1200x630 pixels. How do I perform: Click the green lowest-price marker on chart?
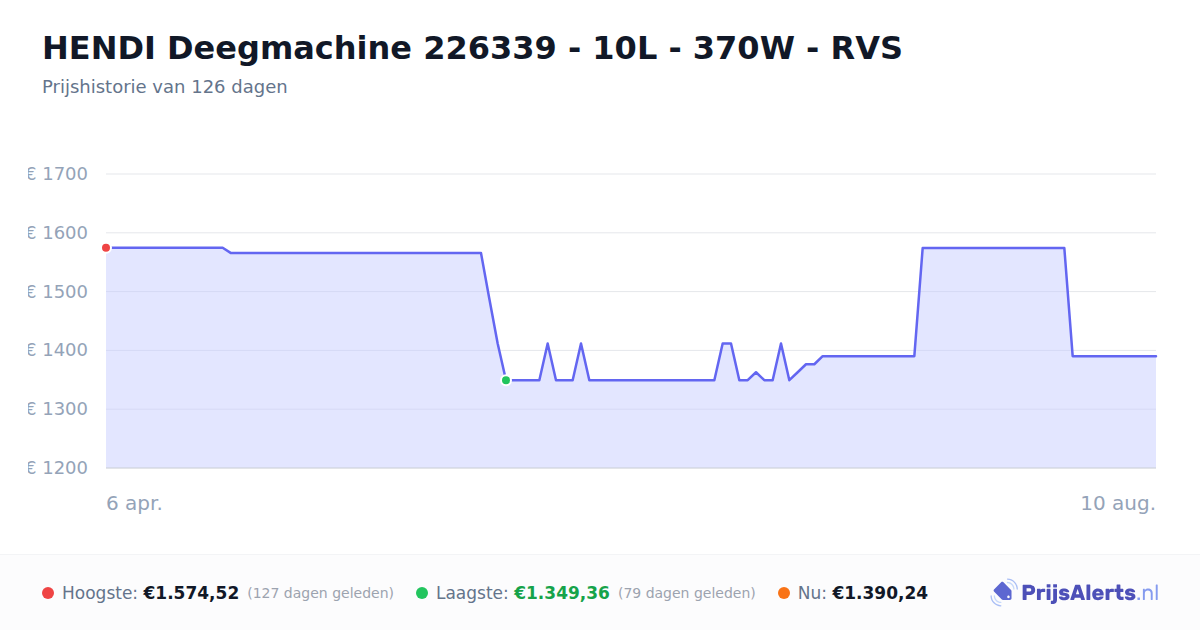click(x=506, y=380)
